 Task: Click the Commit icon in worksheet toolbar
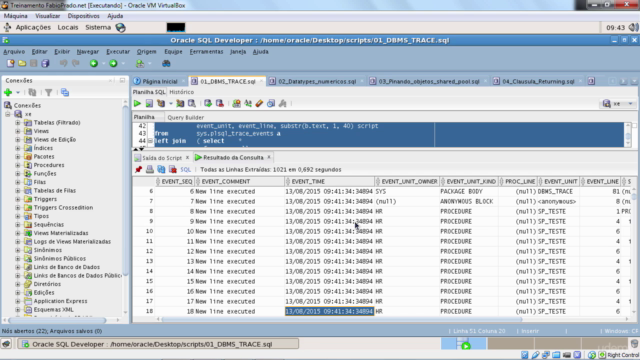coord(208,104)
